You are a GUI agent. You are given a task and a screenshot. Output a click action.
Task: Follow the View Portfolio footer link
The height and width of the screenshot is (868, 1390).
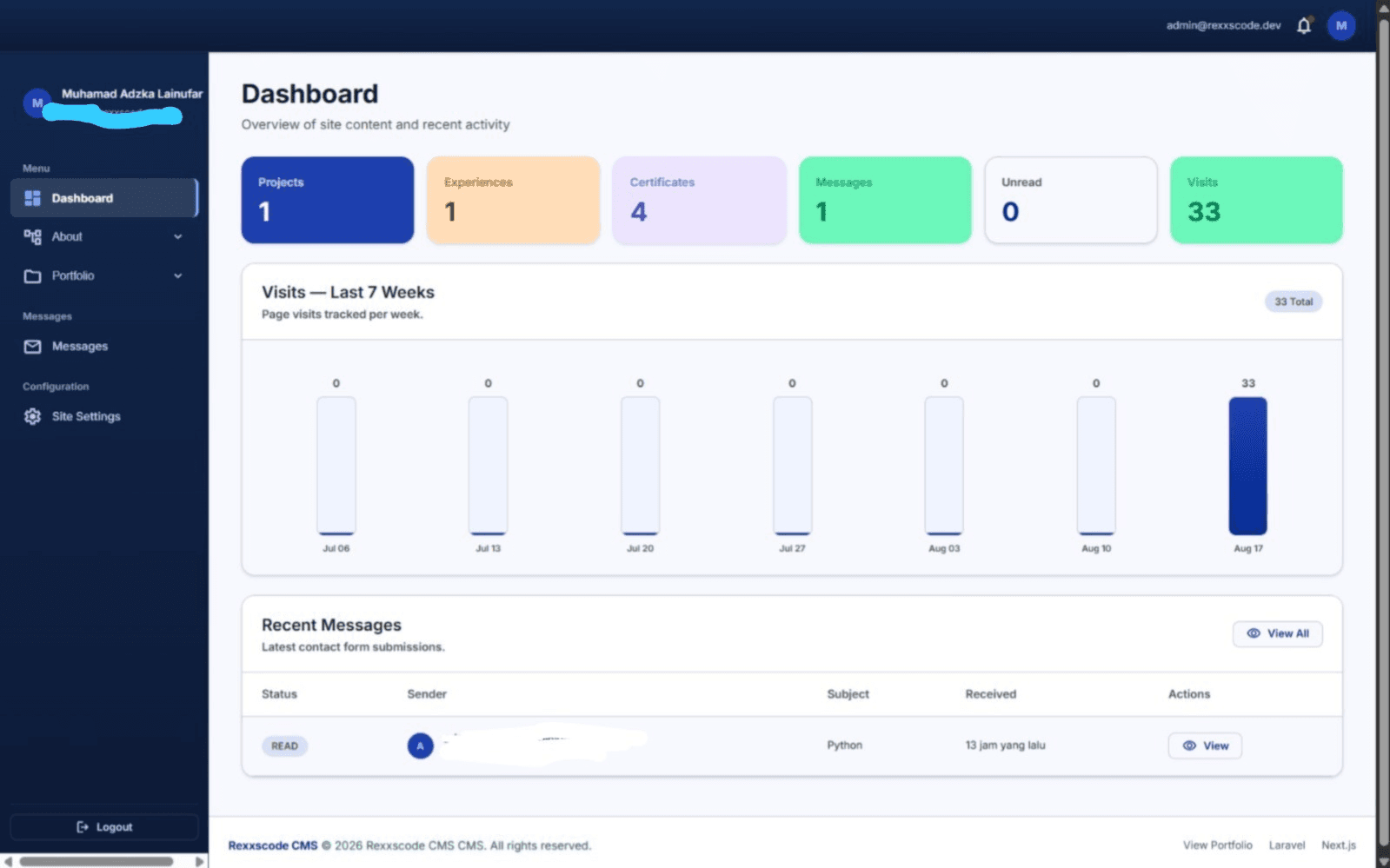[x=1217, y=845]
